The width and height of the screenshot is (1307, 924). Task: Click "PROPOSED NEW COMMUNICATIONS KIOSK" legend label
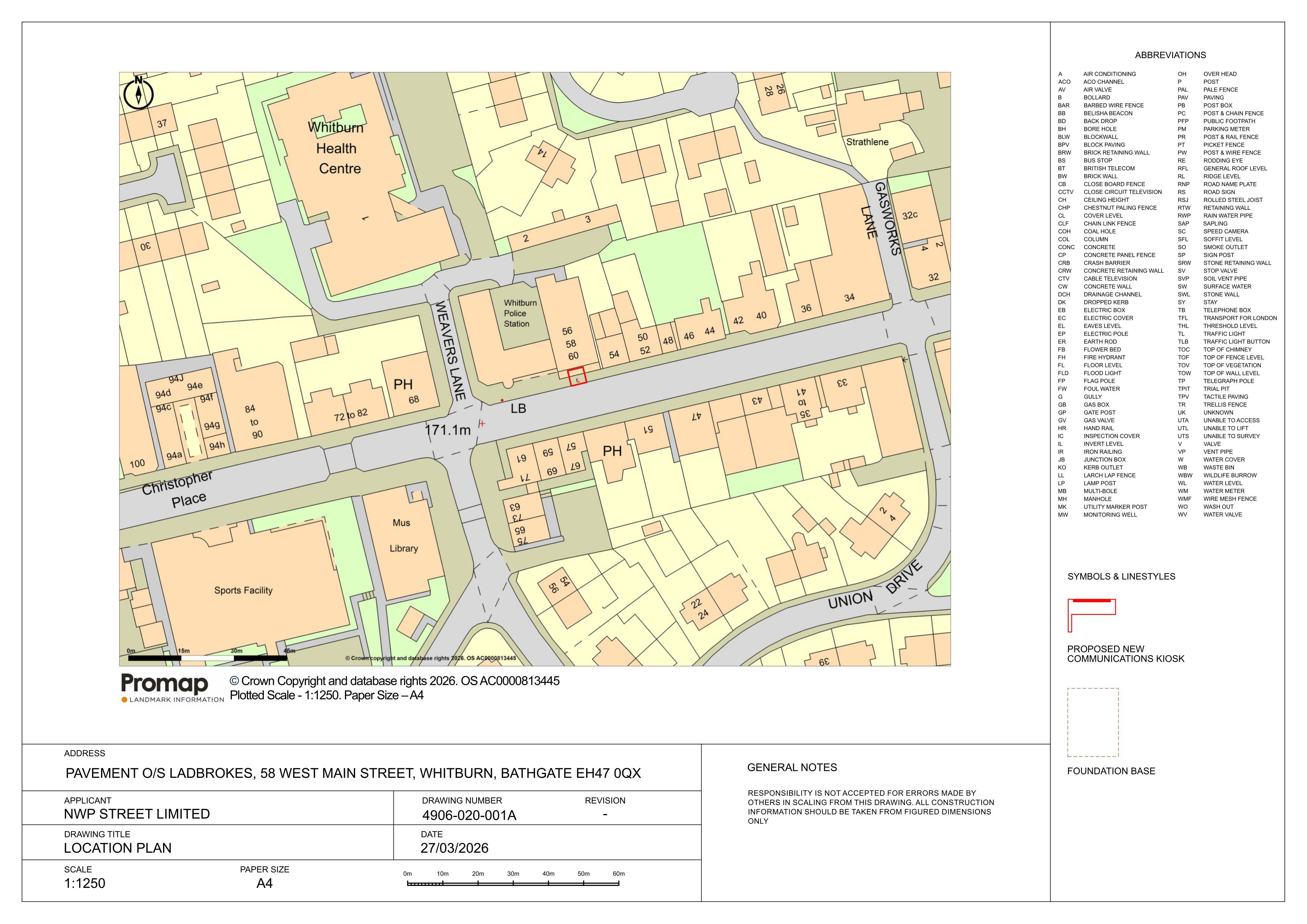coord(1125,654)
